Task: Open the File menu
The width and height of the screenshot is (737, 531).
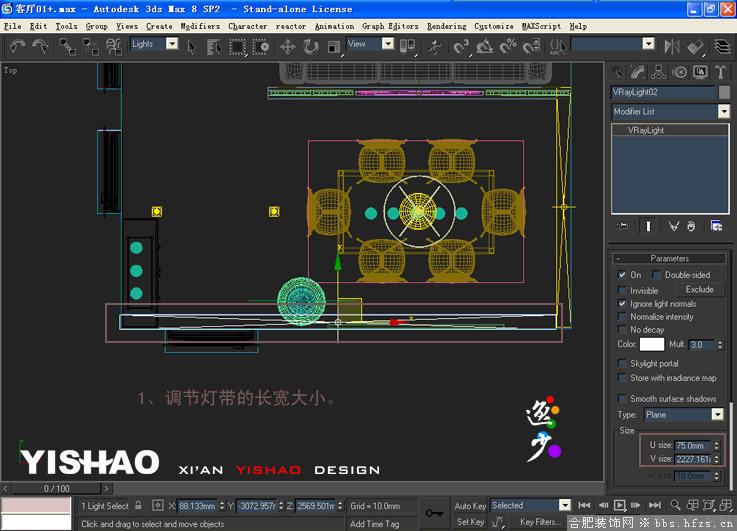Action: 13,26
